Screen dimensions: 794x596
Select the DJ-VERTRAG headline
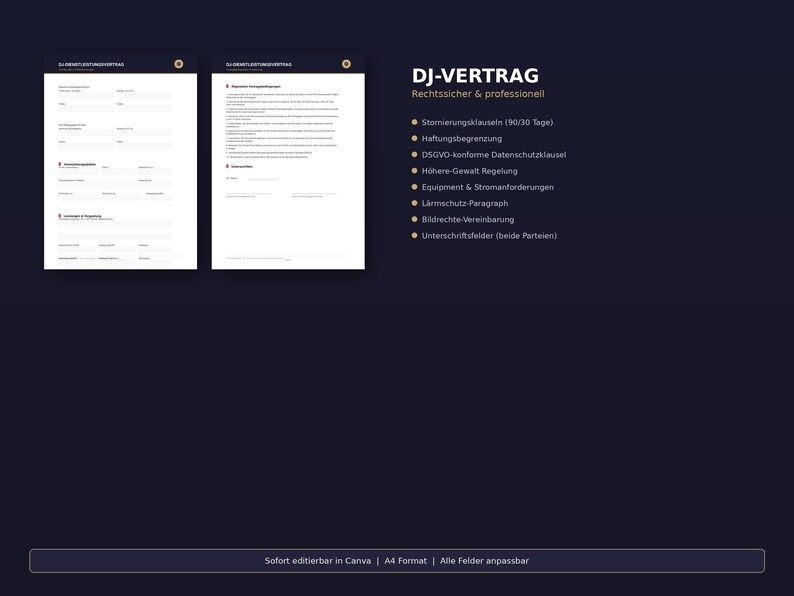[475, 76]
